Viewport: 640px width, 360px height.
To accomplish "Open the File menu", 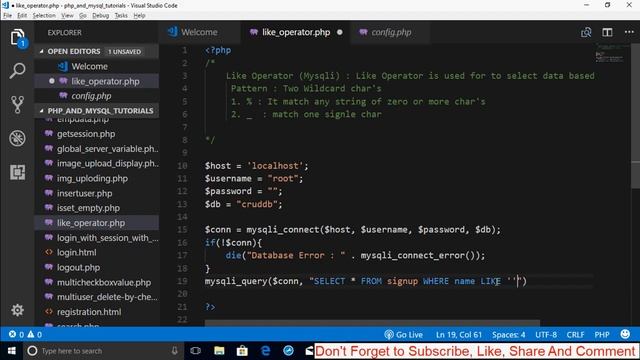I will (7, 16).
